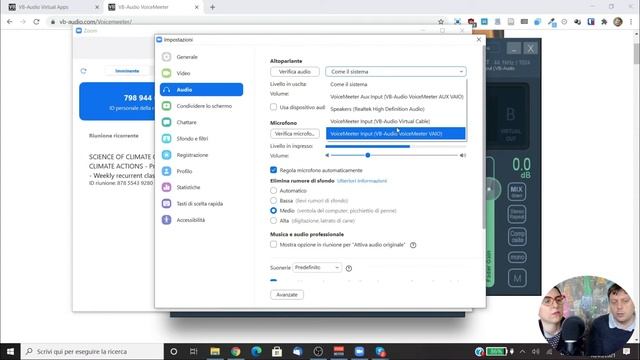Click the microphone Livello in ingresso bar

(x=396, y=146)
